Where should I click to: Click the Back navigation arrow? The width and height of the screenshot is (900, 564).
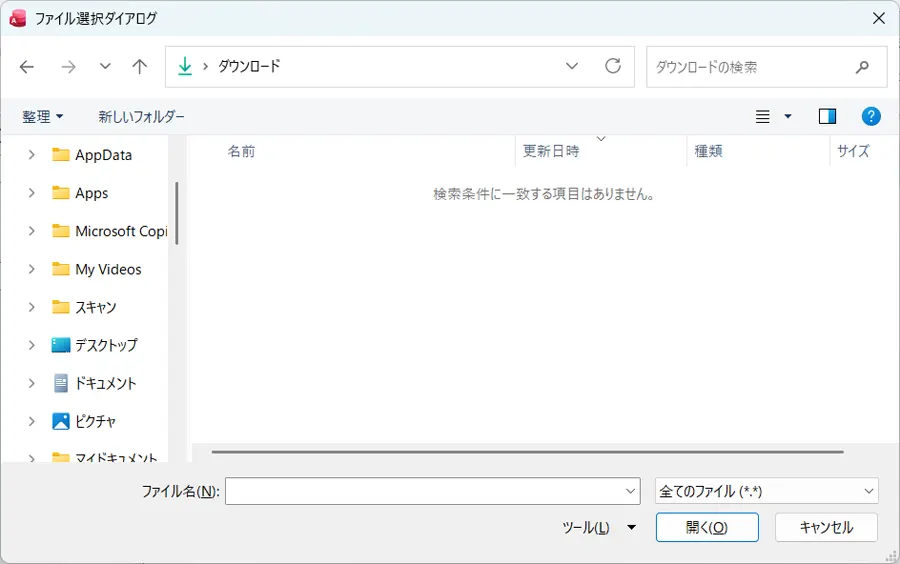(27, 67)
